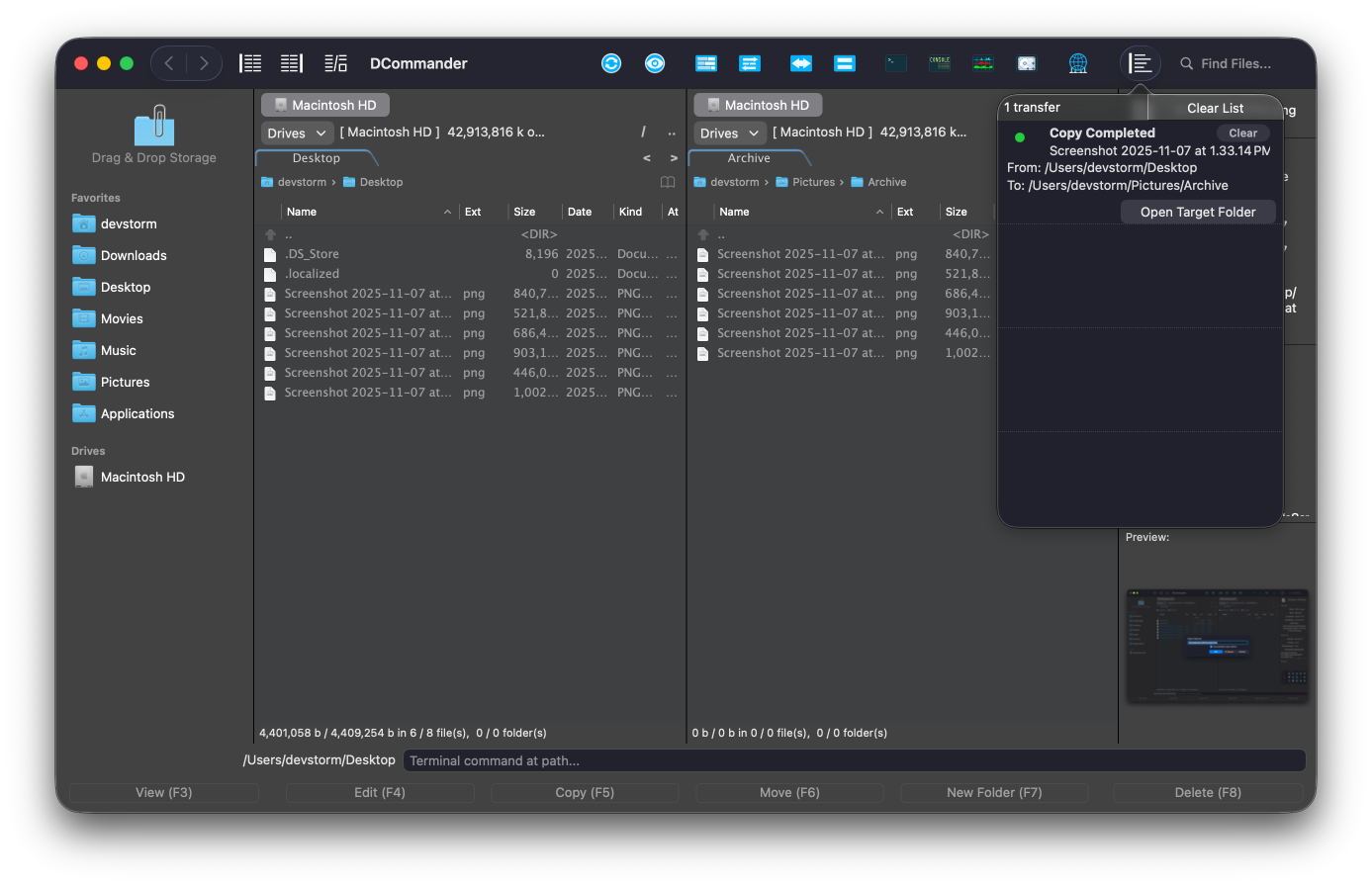
Task: Open the right panel Drives dropdown
Action: tap(729, 133)
